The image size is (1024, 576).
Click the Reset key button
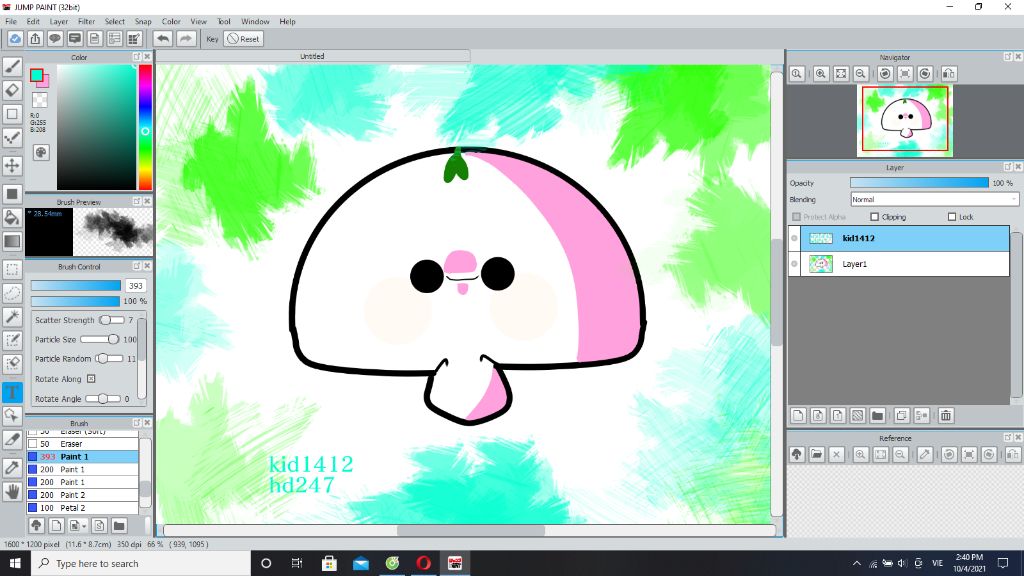click(243, 39)
